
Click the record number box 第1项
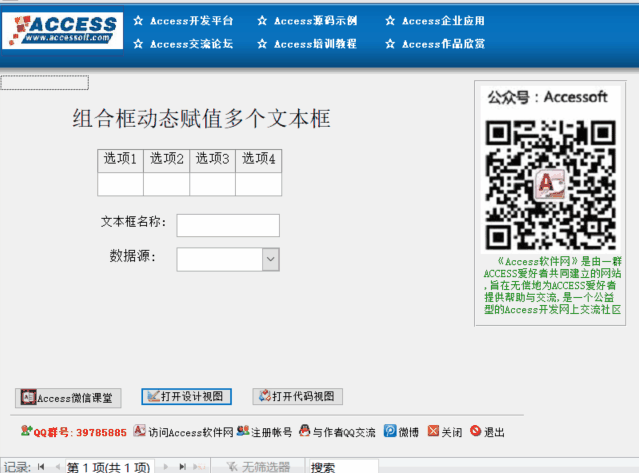tap(110, 467)
